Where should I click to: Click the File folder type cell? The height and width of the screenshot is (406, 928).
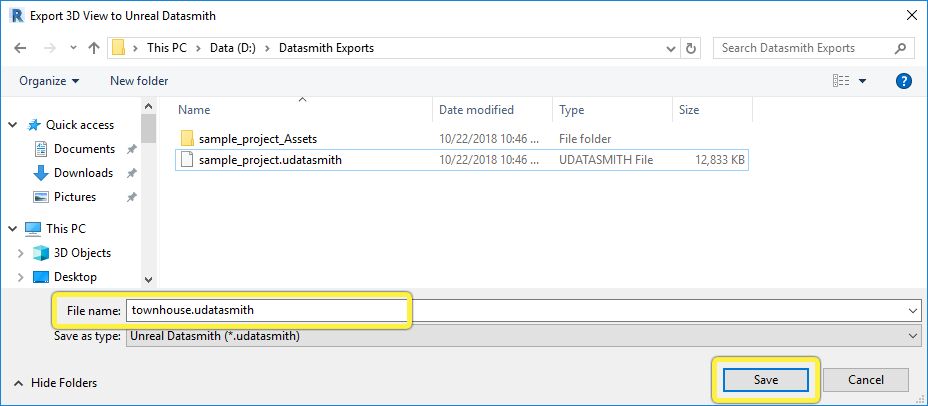pos(585,139)
